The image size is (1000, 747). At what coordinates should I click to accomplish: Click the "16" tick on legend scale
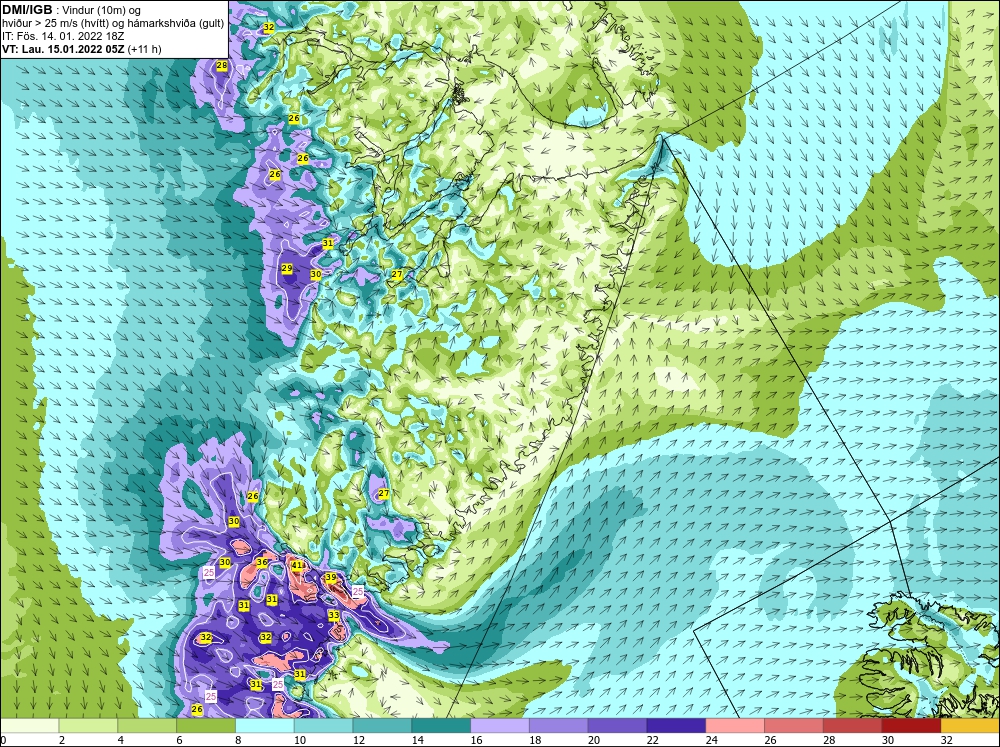point(476,740)
